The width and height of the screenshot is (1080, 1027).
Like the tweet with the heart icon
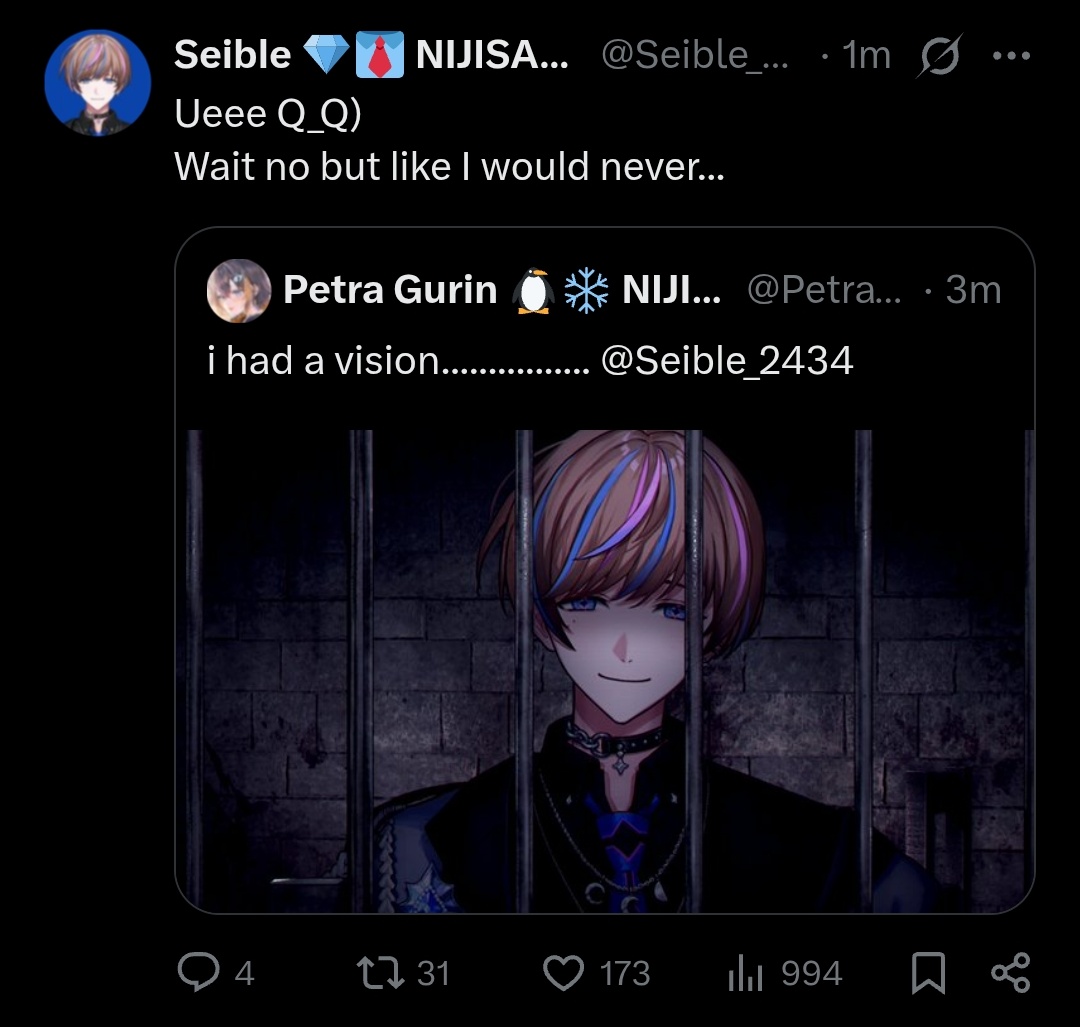tap(563, 972)
